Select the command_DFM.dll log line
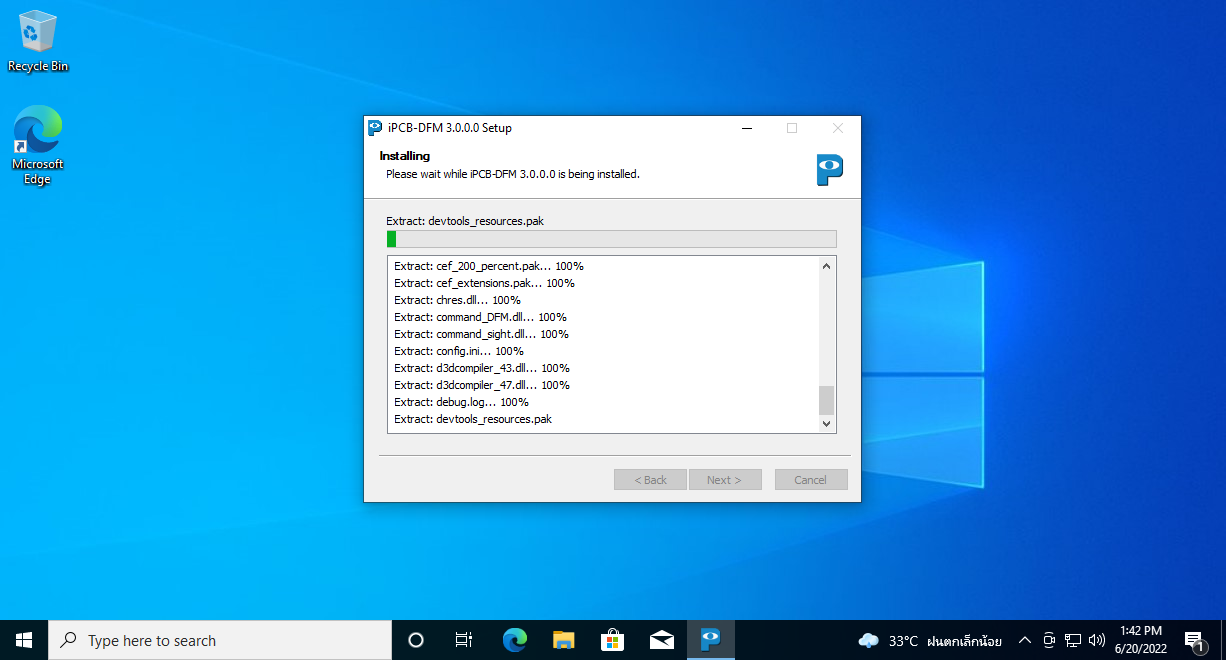1226x660 pixels. pyautogui.click(x=480, y=317)
